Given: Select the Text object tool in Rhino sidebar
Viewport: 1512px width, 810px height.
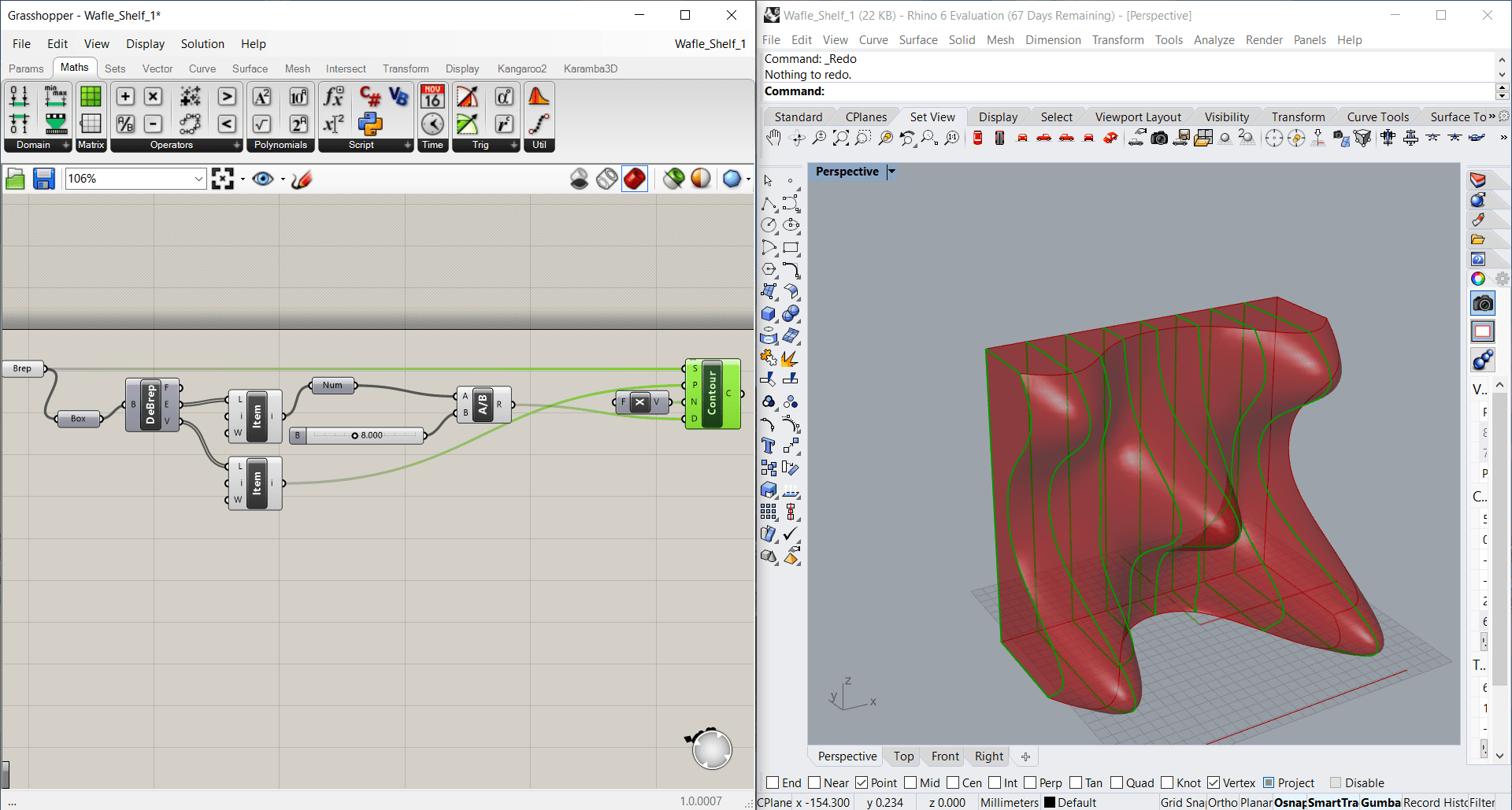Looking at the screenshot, I should (769, 446).
